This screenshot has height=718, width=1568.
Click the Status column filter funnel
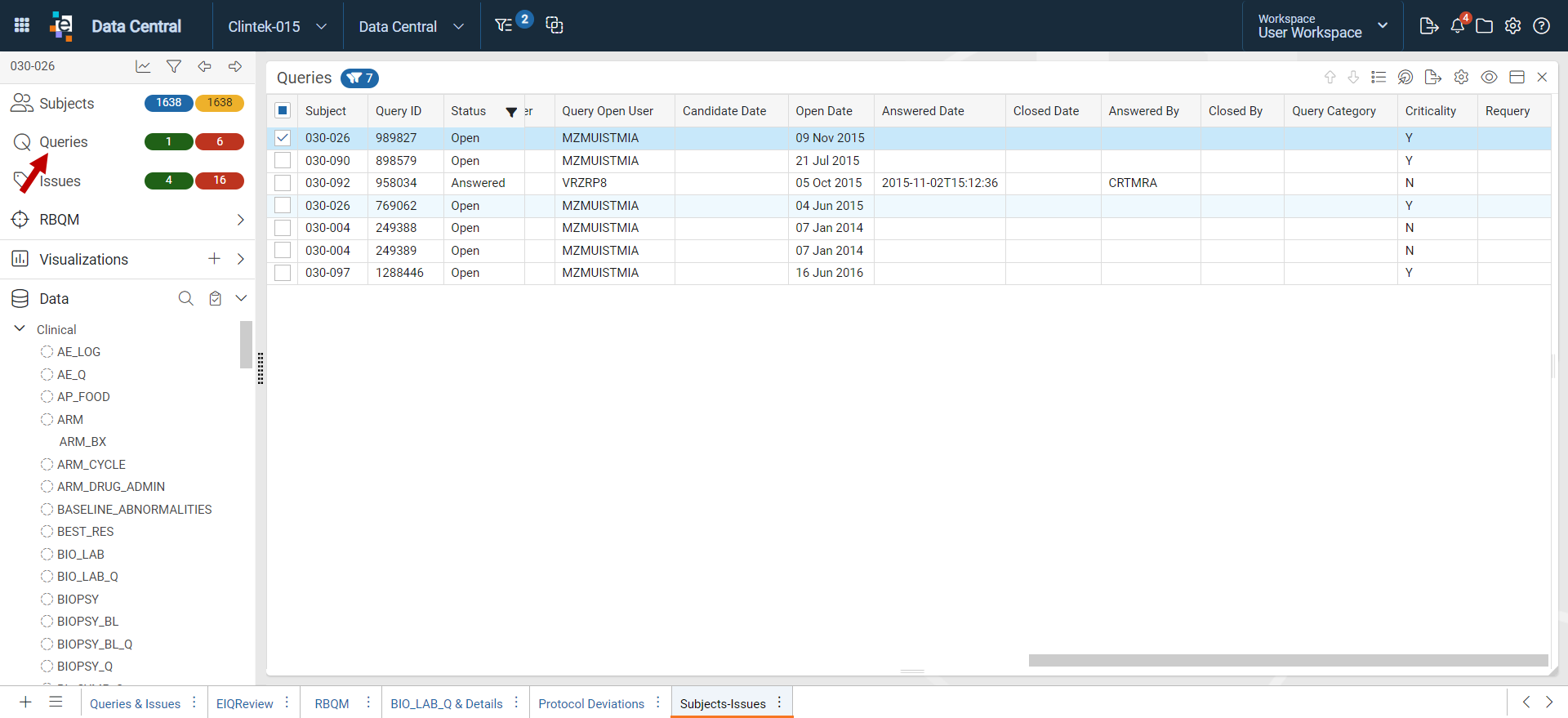tap(511, 112)
